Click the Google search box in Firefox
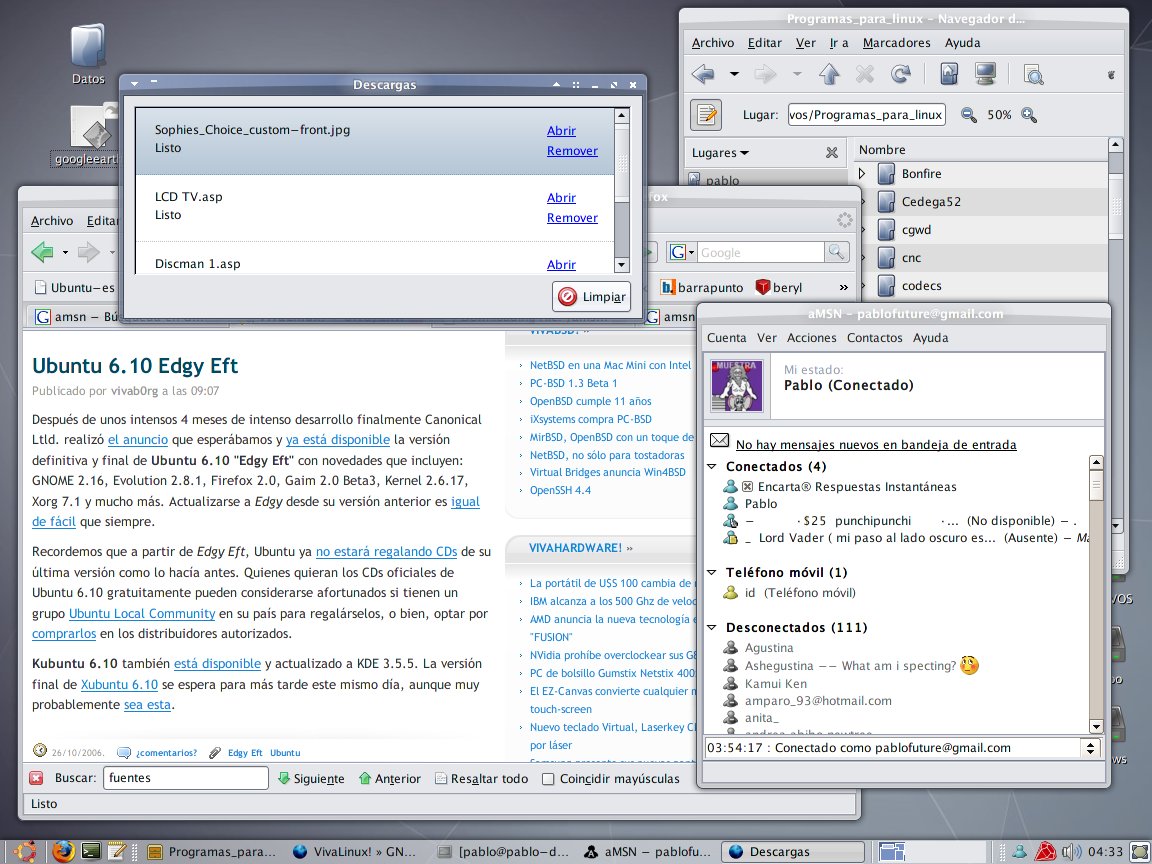1152x864 pixels. [760, 253]
